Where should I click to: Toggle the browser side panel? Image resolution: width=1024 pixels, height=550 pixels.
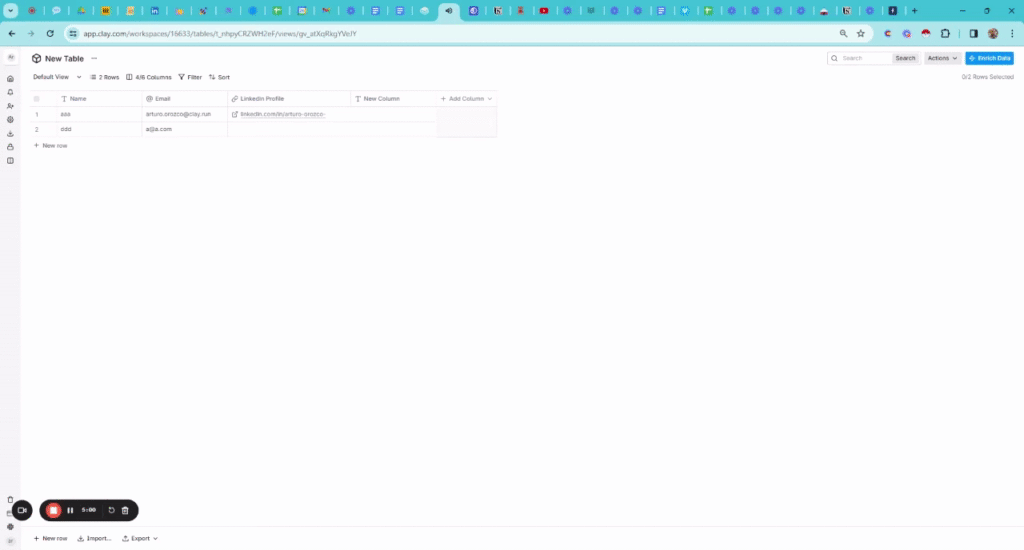click(973, 33)
